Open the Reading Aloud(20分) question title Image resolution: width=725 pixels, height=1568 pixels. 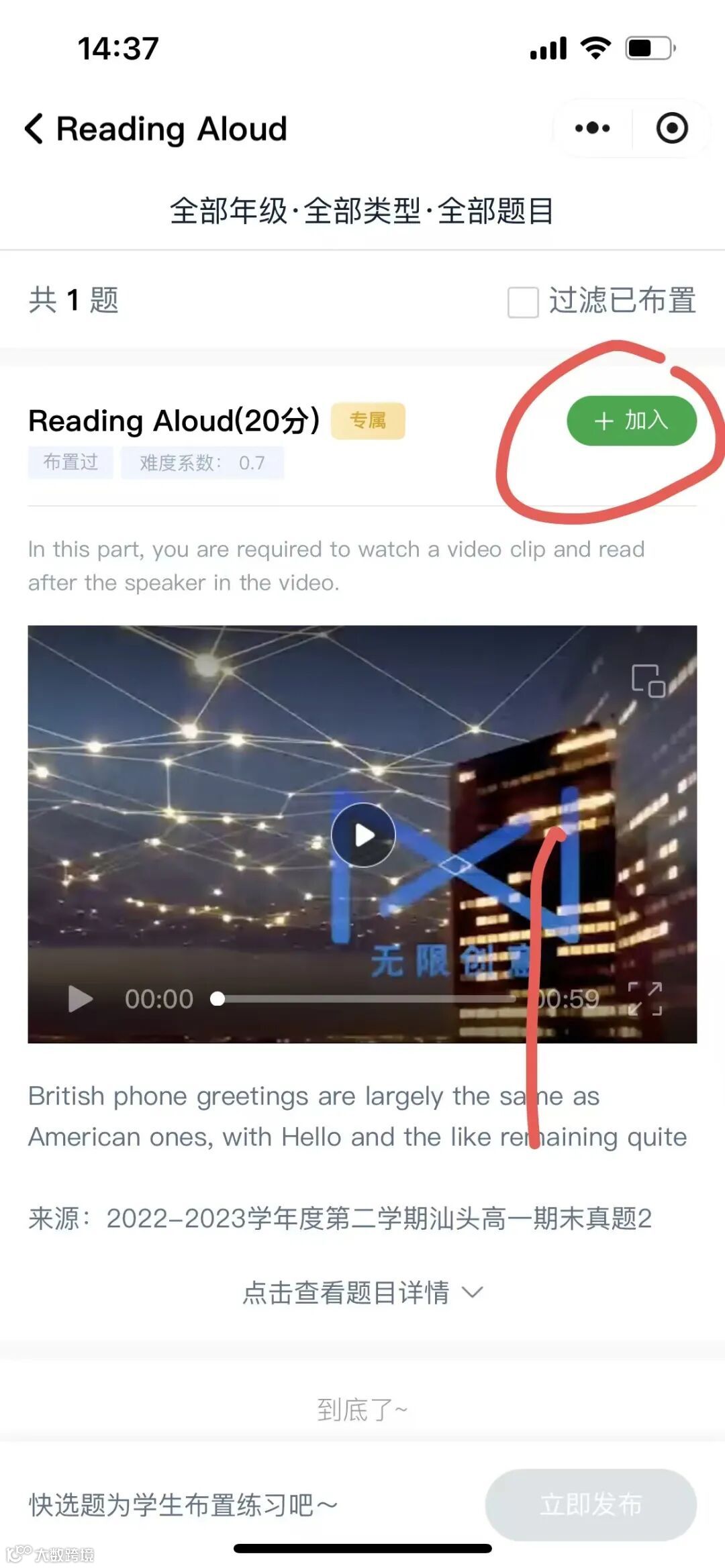[x=174, y=421]
